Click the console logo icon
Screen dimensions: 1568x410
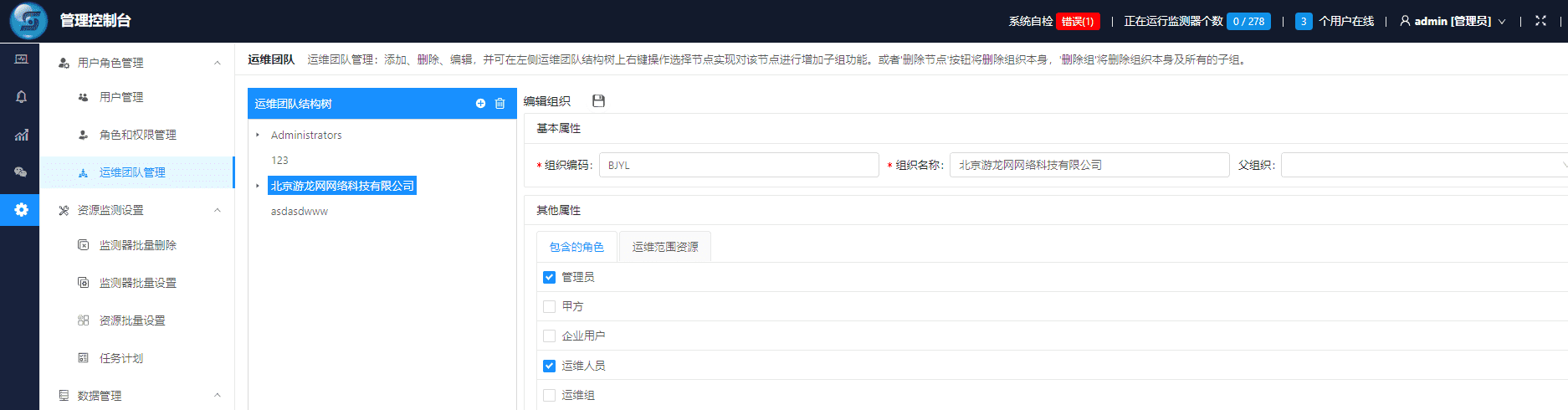tap(28, 21)
